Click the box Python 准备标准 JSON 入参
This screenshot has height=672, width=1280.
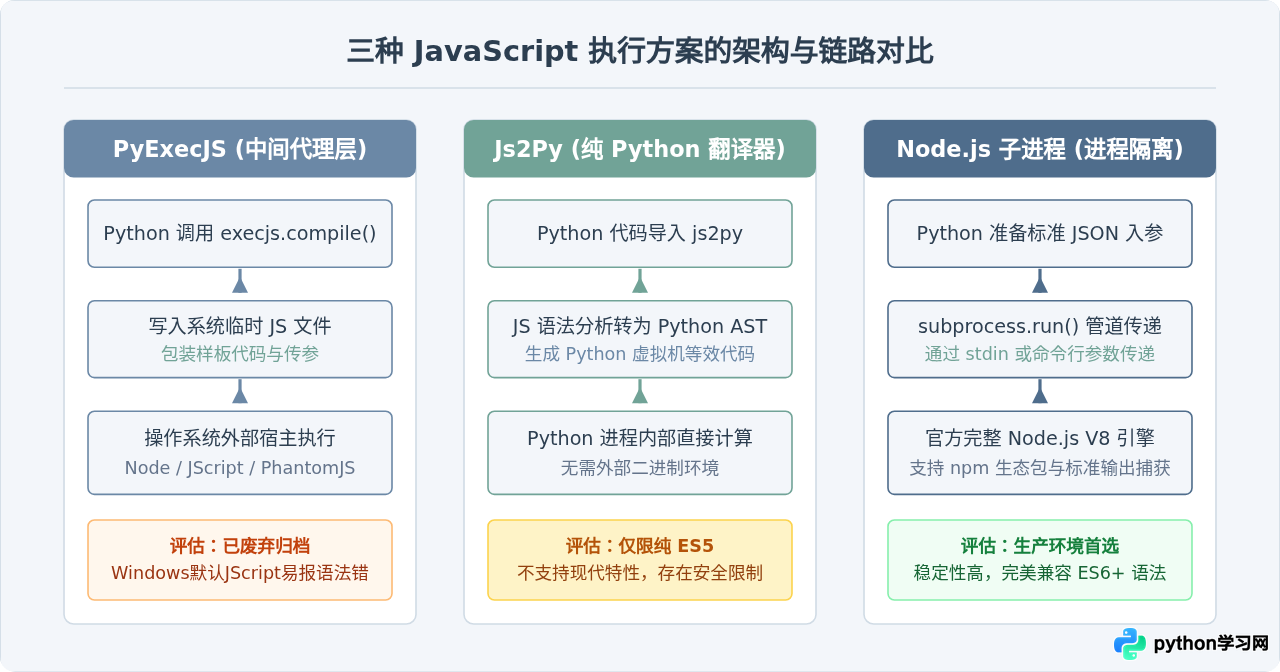point(1040,233)
